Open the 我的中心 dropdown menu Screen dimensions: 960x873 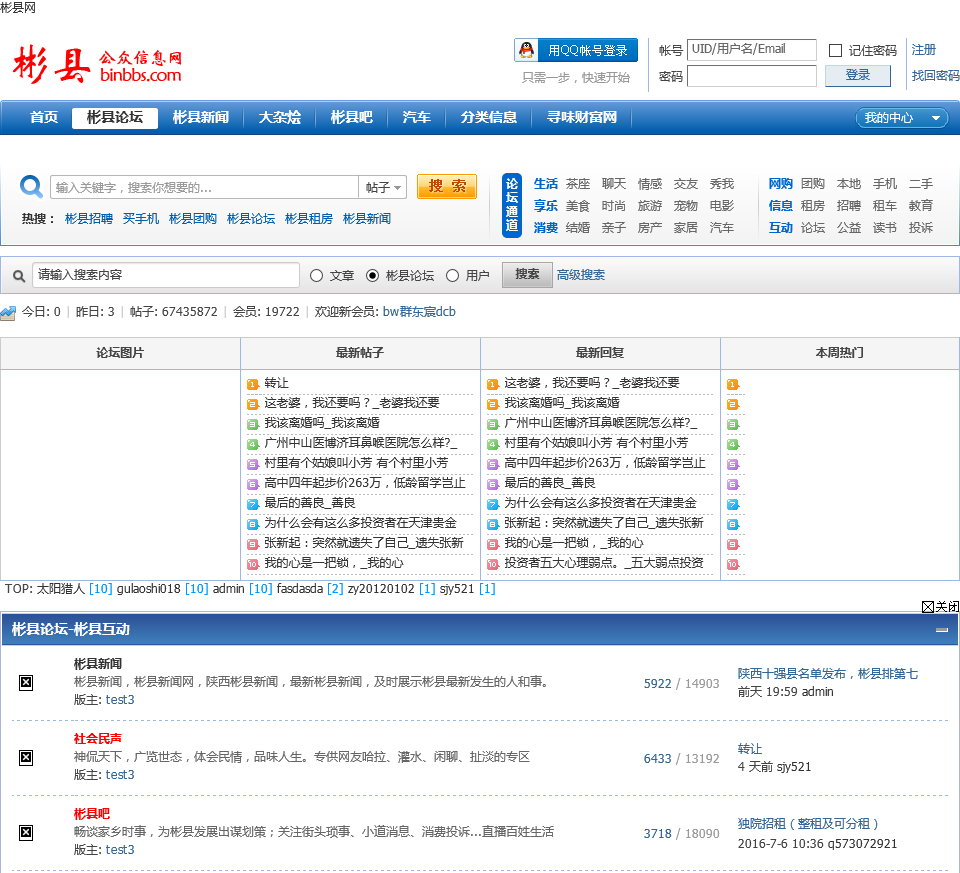901,118
